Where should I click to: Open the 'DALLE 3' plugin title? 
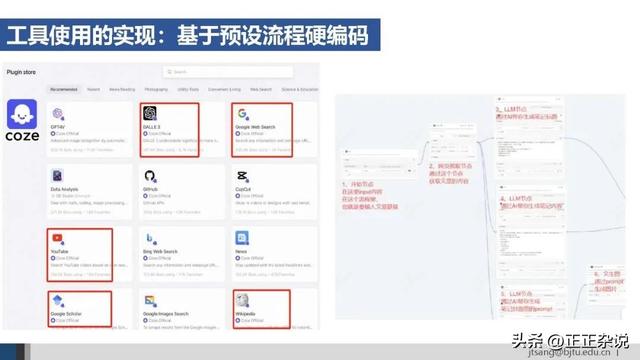click(x=151, y=127)
